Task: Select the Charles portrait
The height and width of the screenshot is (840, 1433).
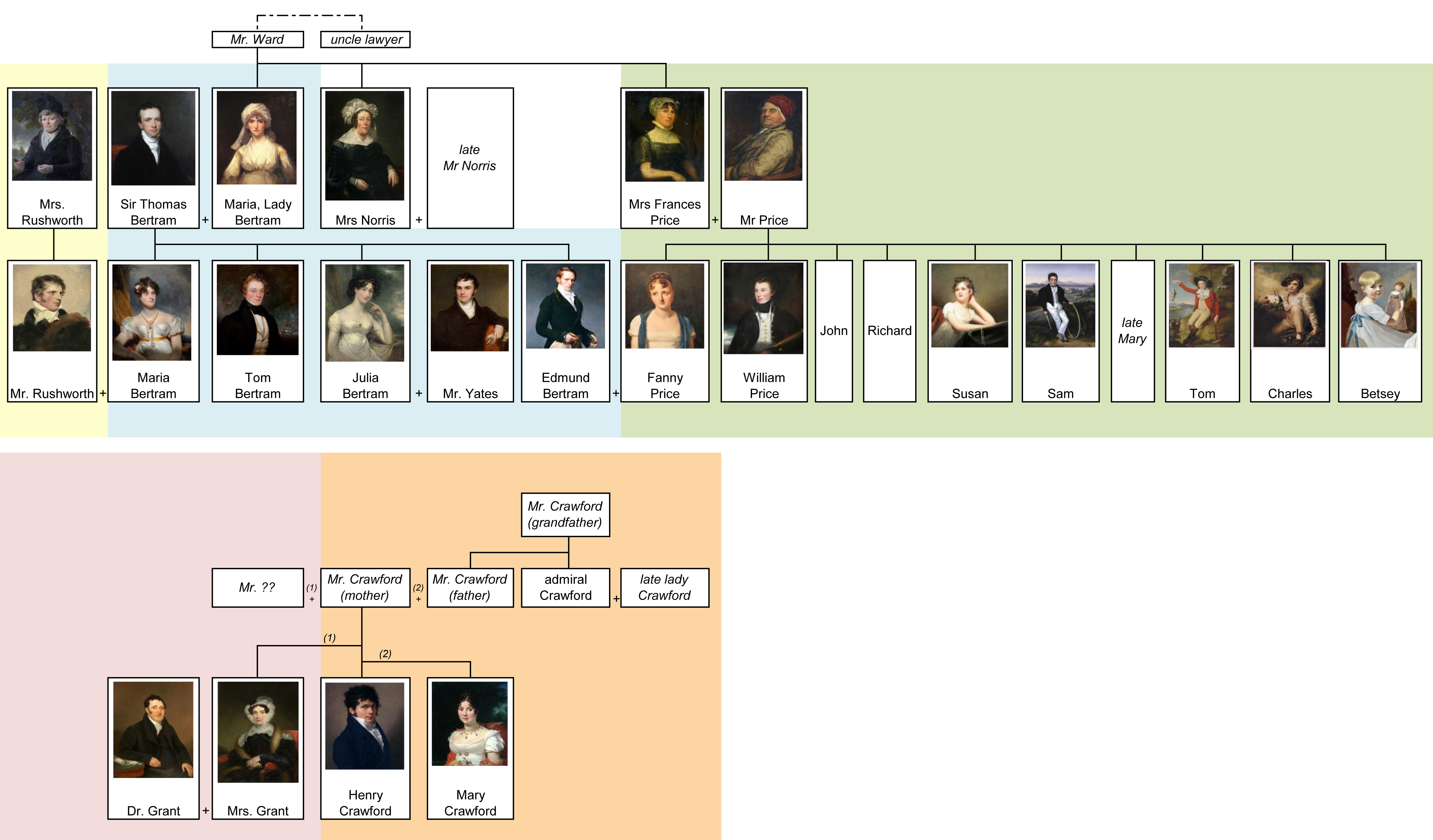Action: 1290,304
